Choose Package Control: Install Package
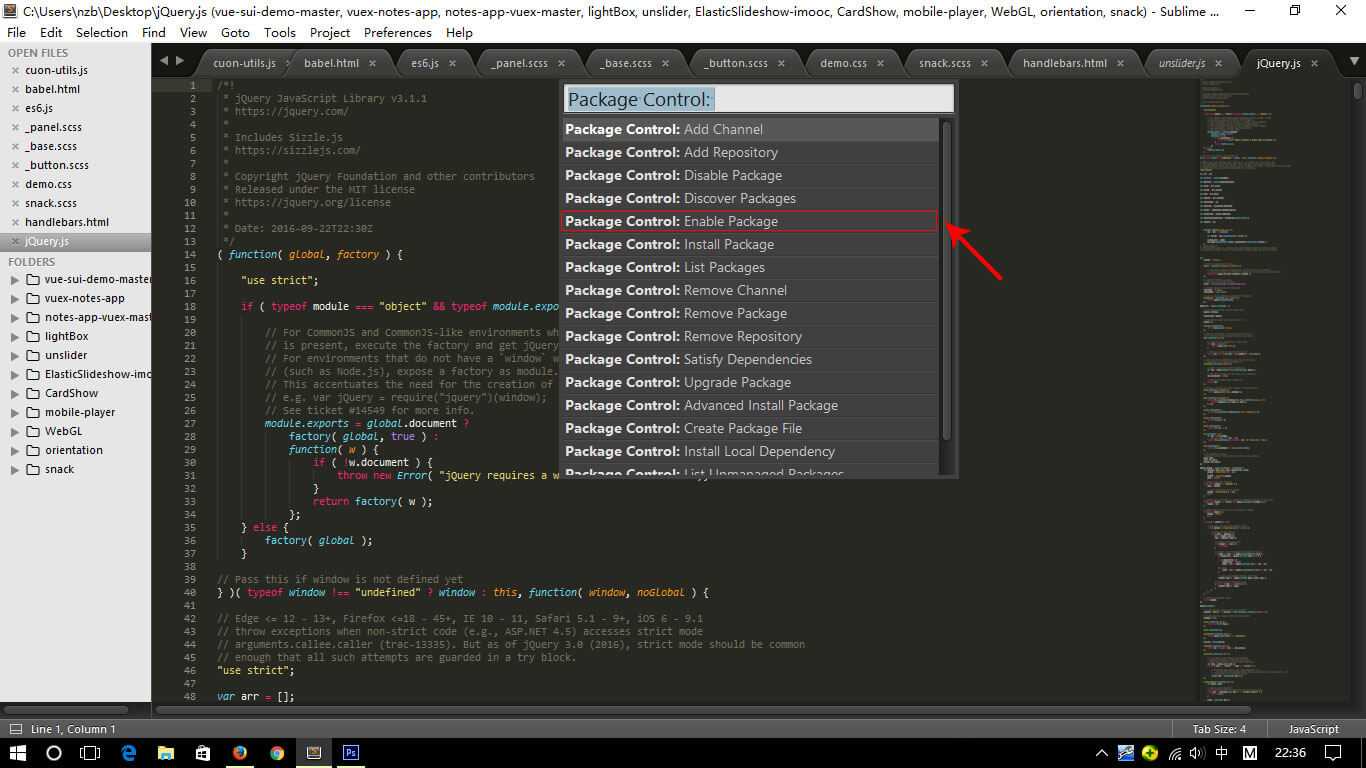This screenshot has width=1366, height=768. [750, 245]
